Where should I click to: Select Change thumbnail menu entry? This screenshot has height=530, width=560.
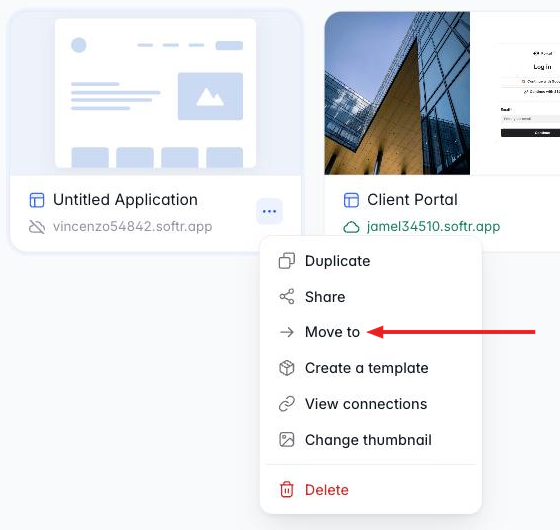coord(371,440)
